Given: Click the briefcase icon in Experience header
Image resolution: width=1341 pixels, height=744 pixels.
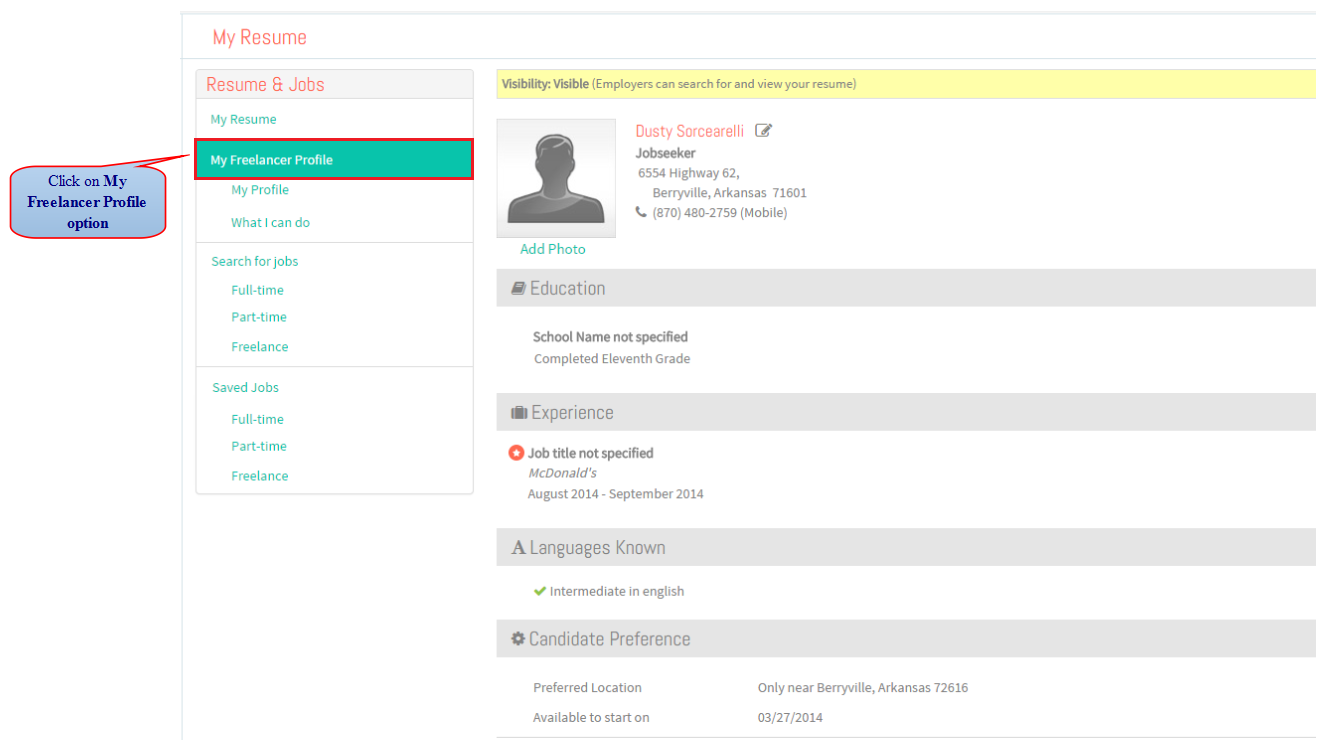Looking at the screenshot, I should click(x=519, y=413).
